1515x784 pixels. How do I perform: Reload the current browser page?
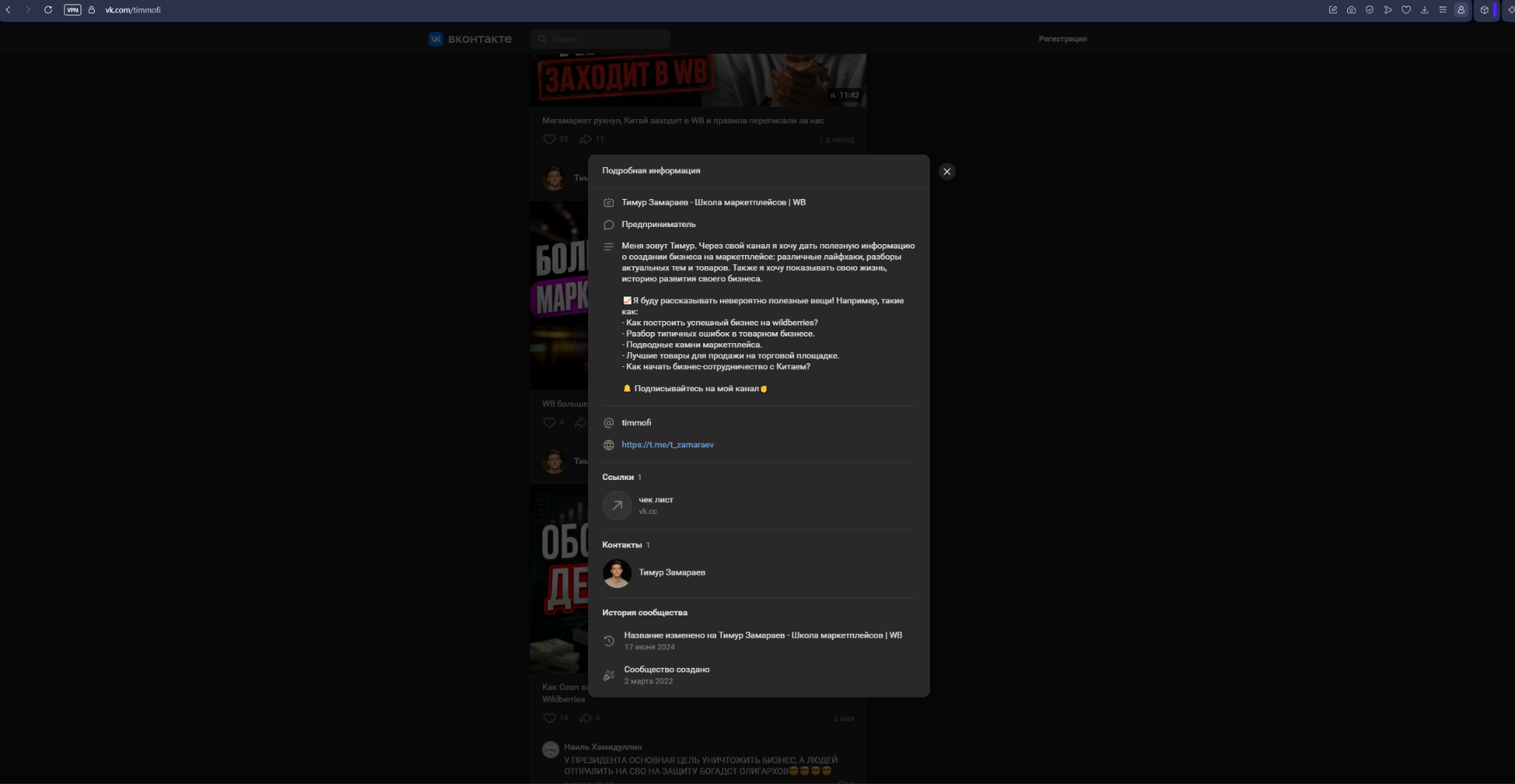pyautogui.click(x=48, y=10)
